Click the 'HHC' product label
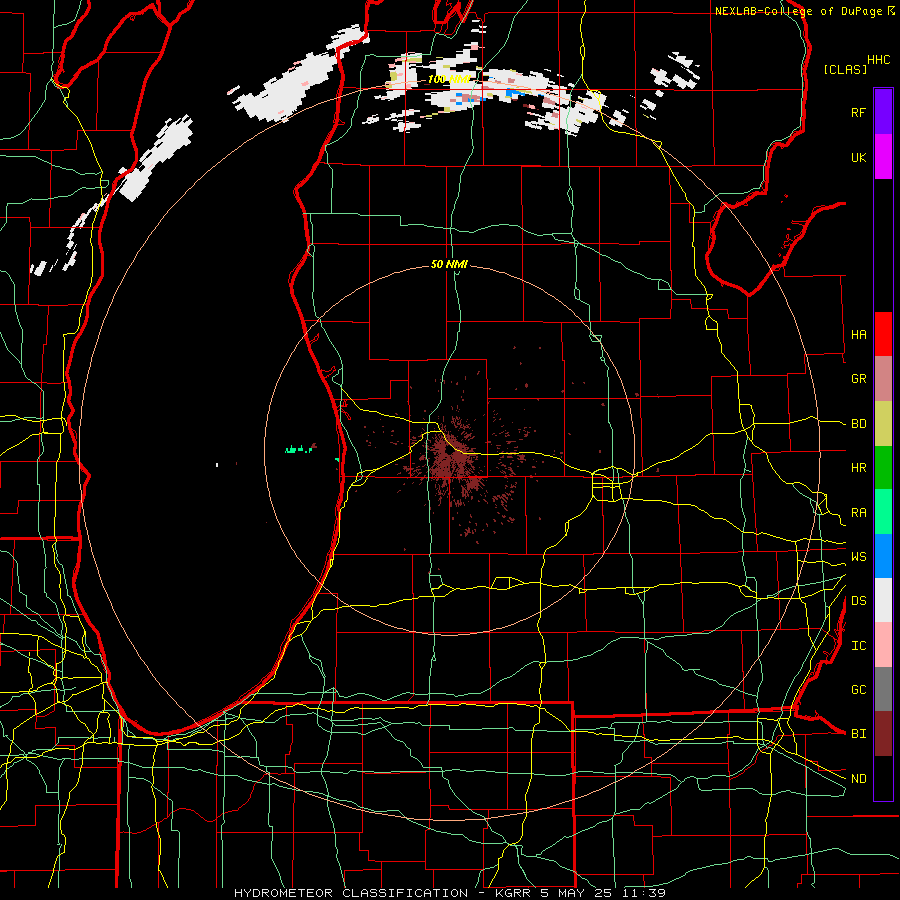 pos(878,60)
